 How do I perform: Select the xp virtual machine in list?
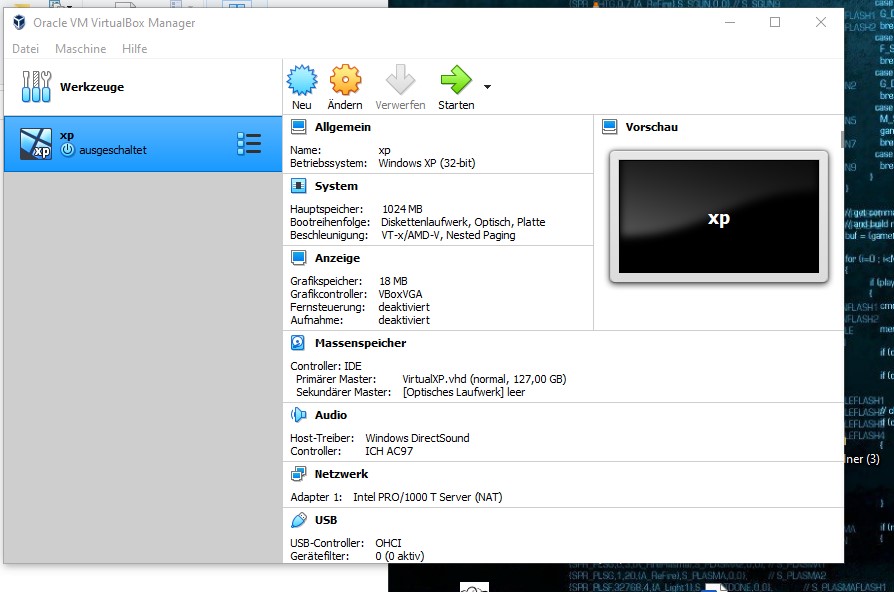point(143,144)
